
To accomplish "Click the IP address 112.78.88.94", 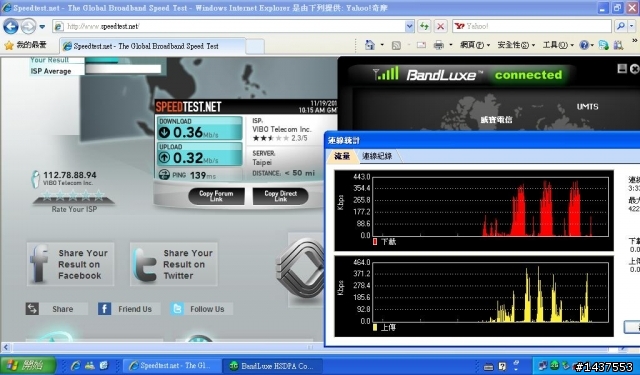I will pyautogui.click(x=70, y=175).
